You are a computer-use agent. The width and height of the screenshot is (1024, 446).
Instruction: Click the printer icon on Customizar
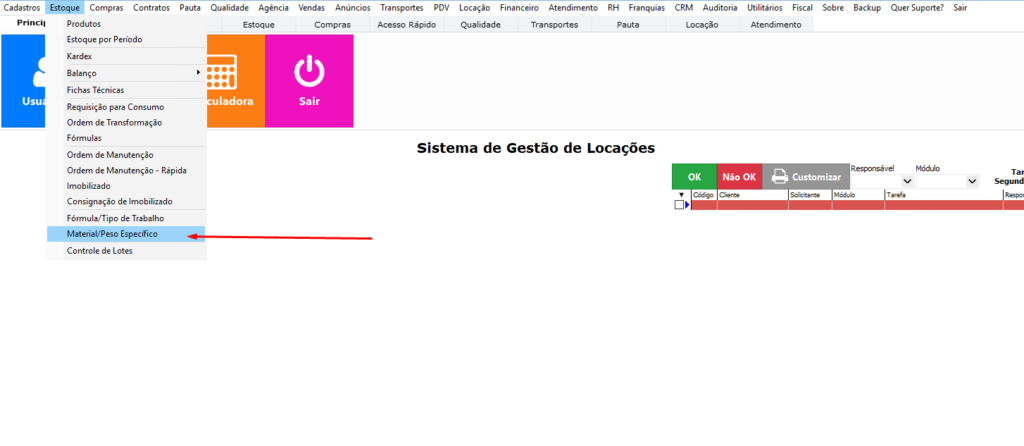pyautogui.click(x=778, y=177)
